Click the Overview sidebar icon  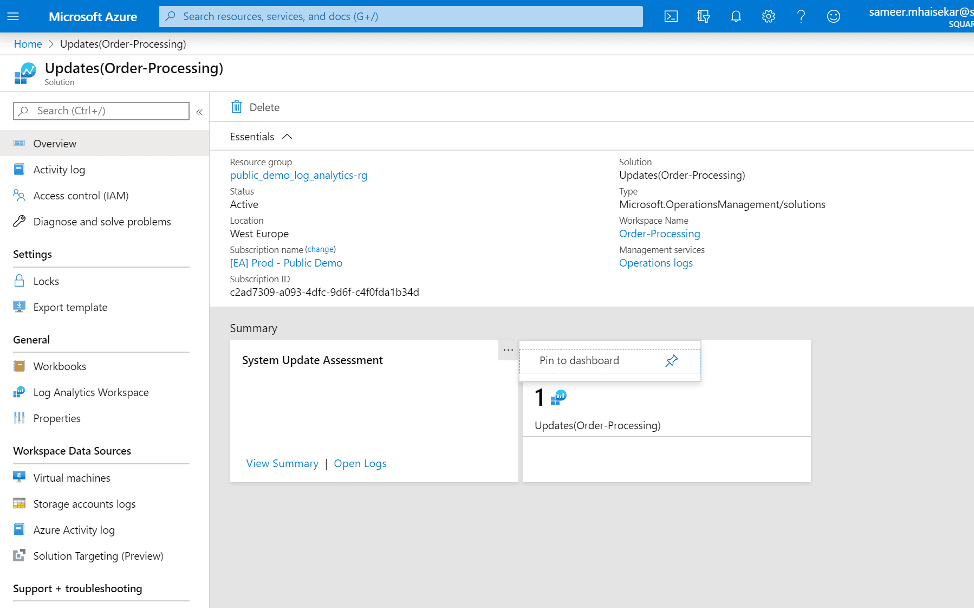point(19,143)
